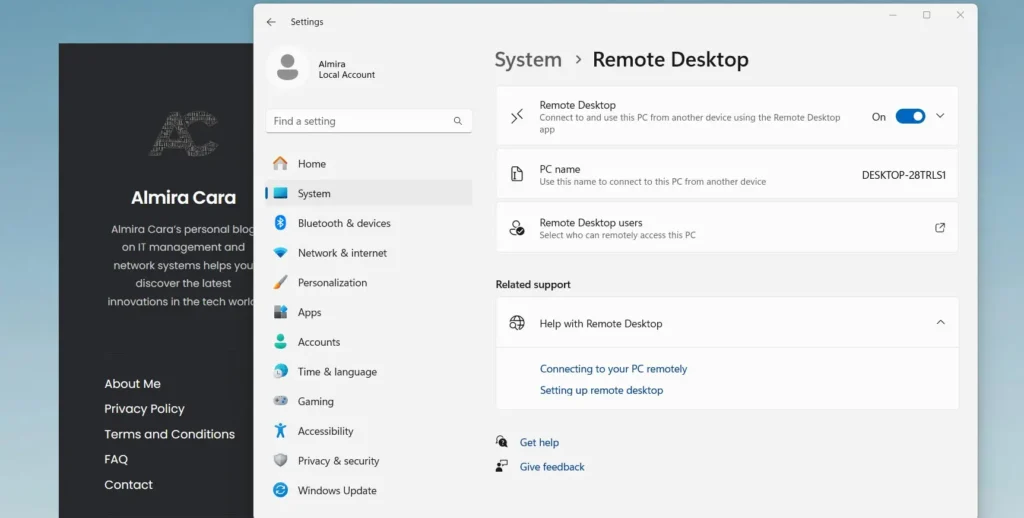Click the Help with Remote Desktop globe icon
Screen dimensions: 1024x518
517,323
